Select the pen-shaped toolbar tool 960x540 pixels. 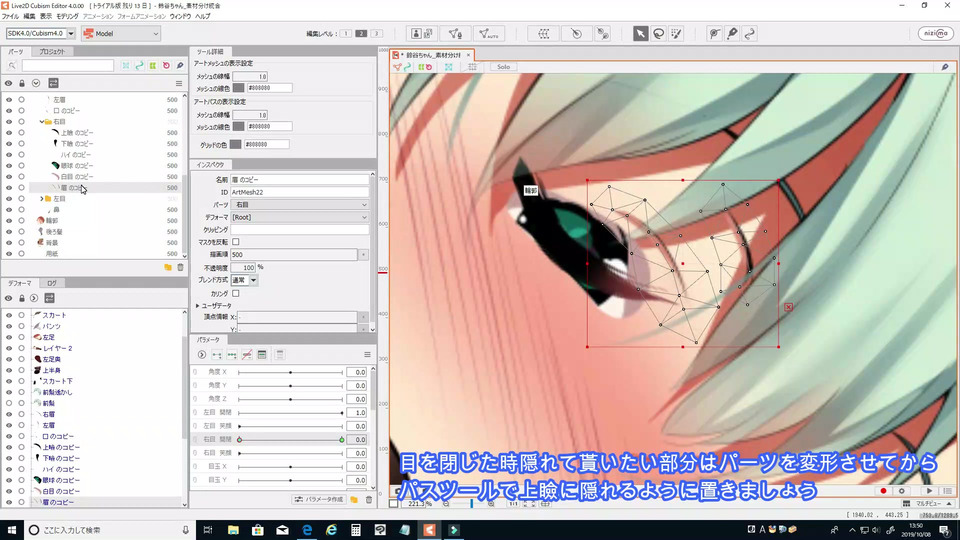click(732, 34)
